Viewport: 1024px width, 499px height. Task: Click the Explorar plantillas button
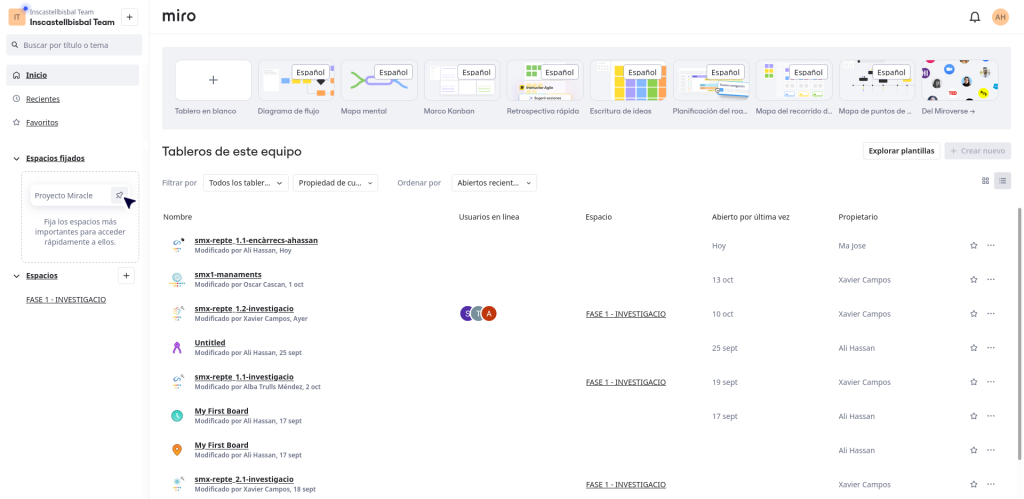[901, 151]
